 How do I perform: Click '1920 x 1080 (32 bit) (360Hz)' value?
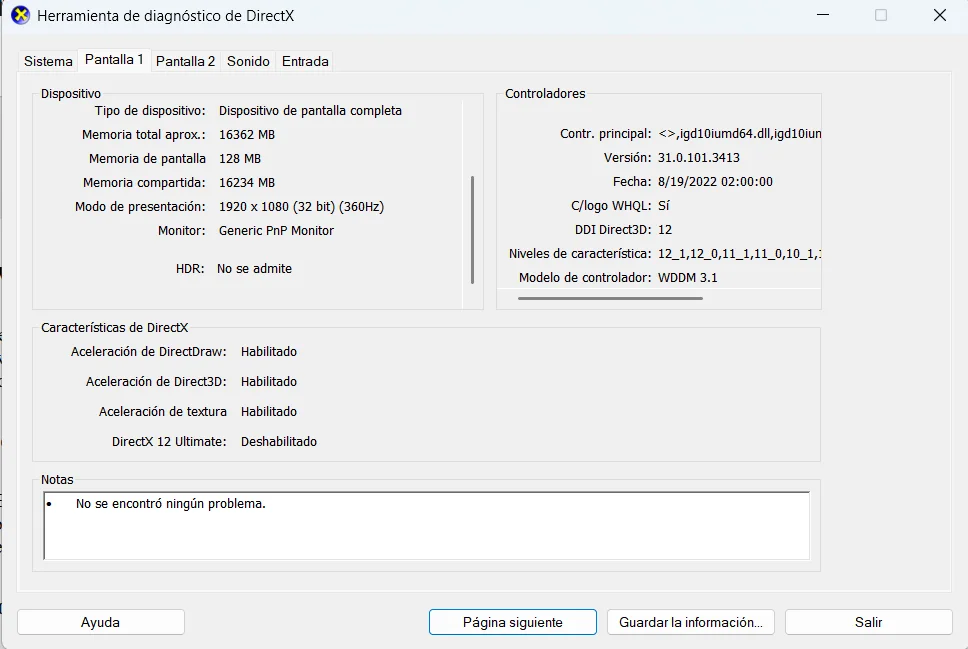point(301,207)
